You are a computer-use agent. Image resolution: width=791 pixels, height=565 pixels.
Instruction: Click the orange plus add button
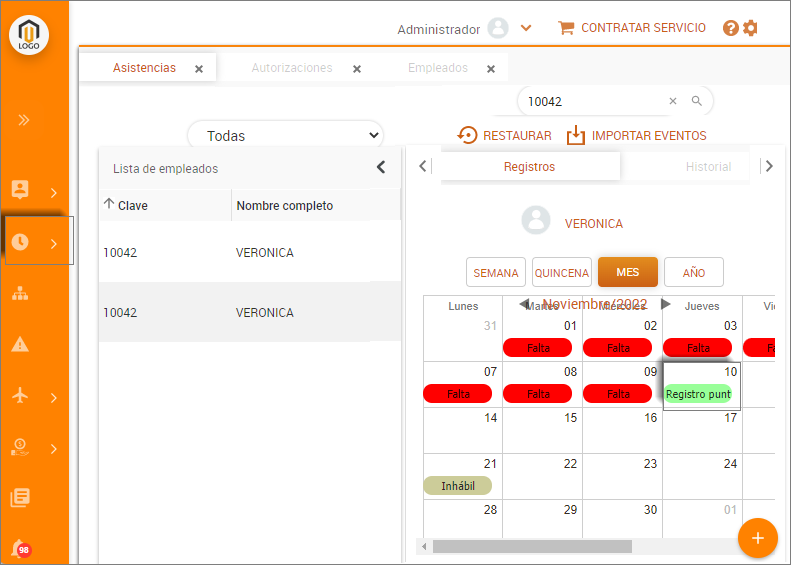(x=757, y=538)
